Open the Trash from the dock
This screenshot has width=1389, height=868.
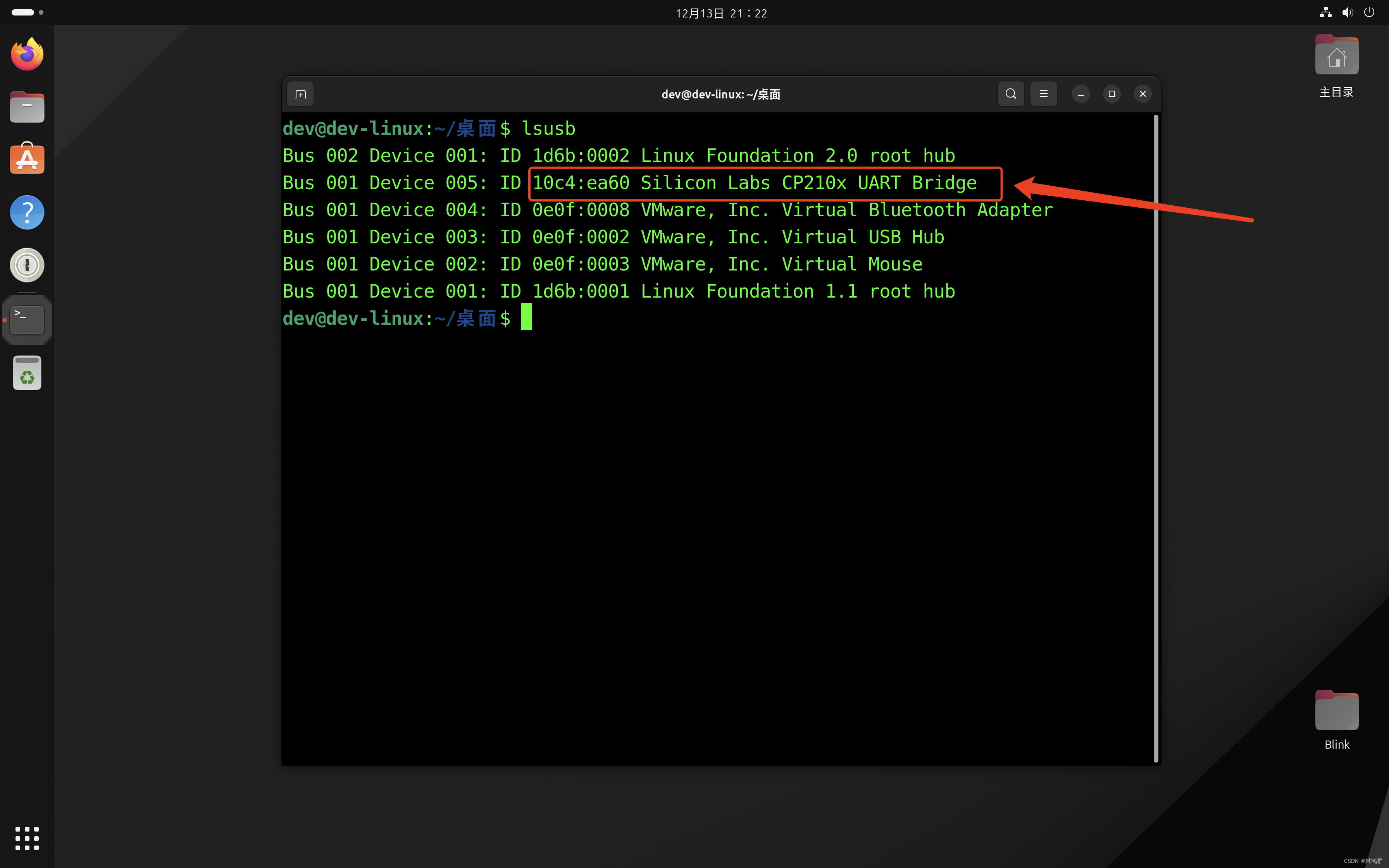pos(27,373)
